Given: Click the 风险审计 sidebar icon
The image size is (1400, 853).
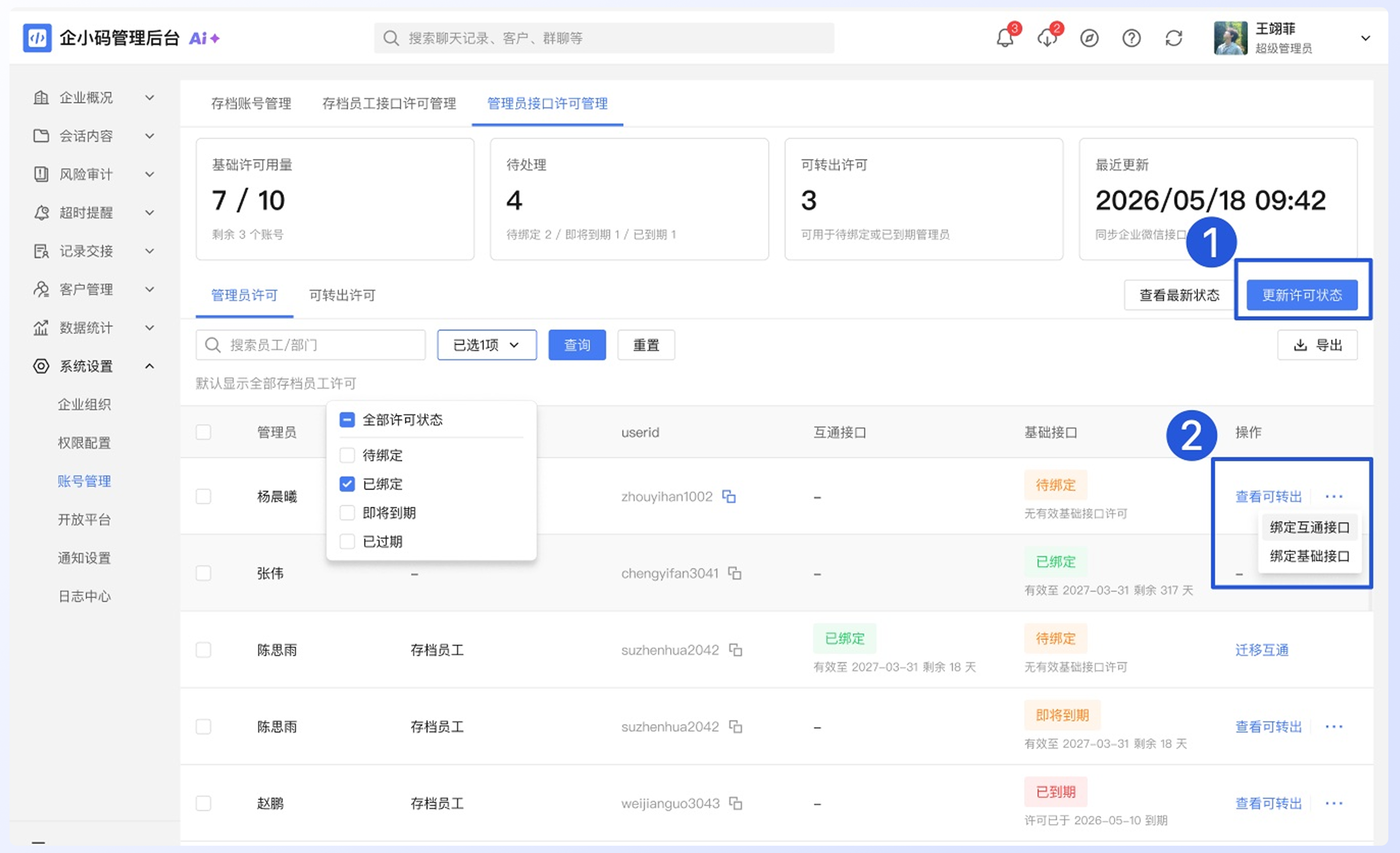Looking at the screenshot, I should 41,174.
